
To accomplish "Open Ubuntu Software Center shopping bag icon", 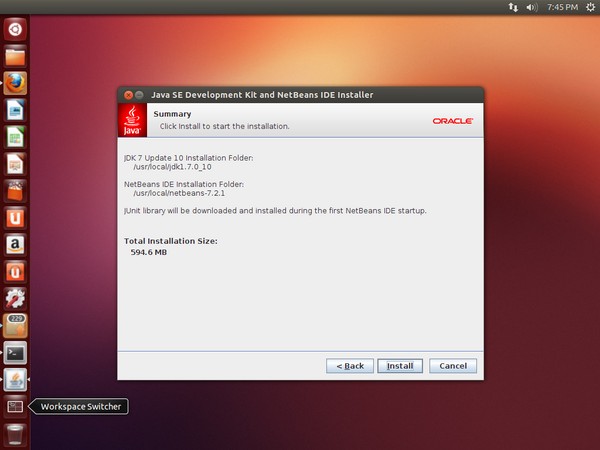I will tap(15, 191).
